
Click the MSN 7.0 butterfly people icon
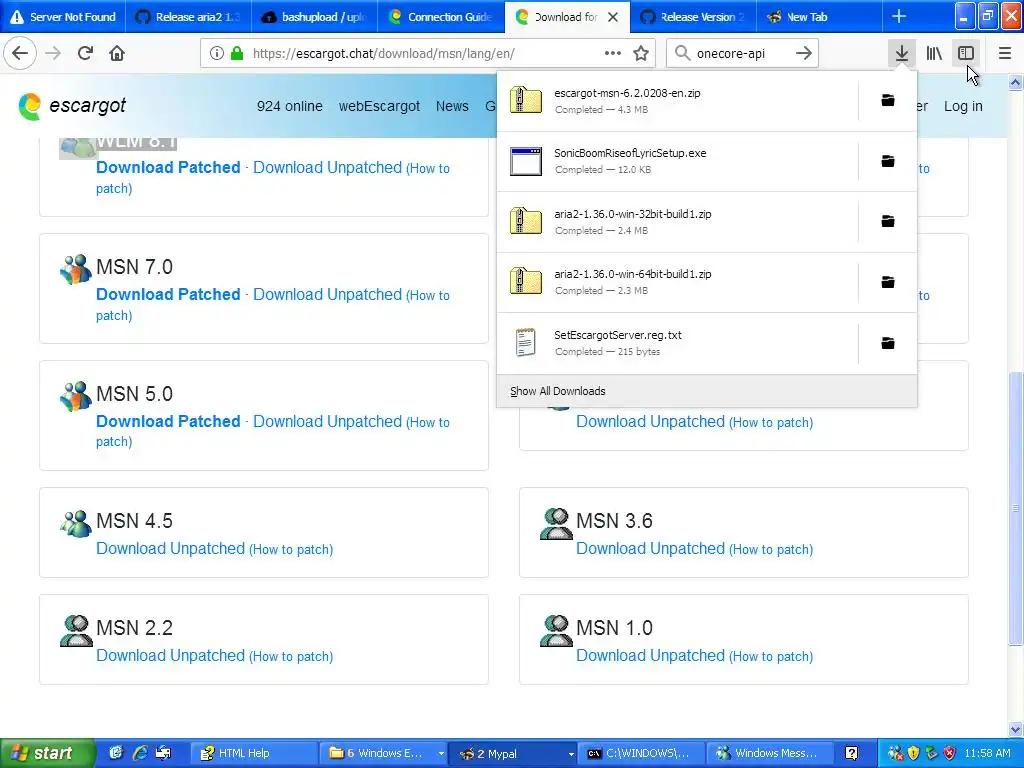pyautogui.click(x=76, y=269)
